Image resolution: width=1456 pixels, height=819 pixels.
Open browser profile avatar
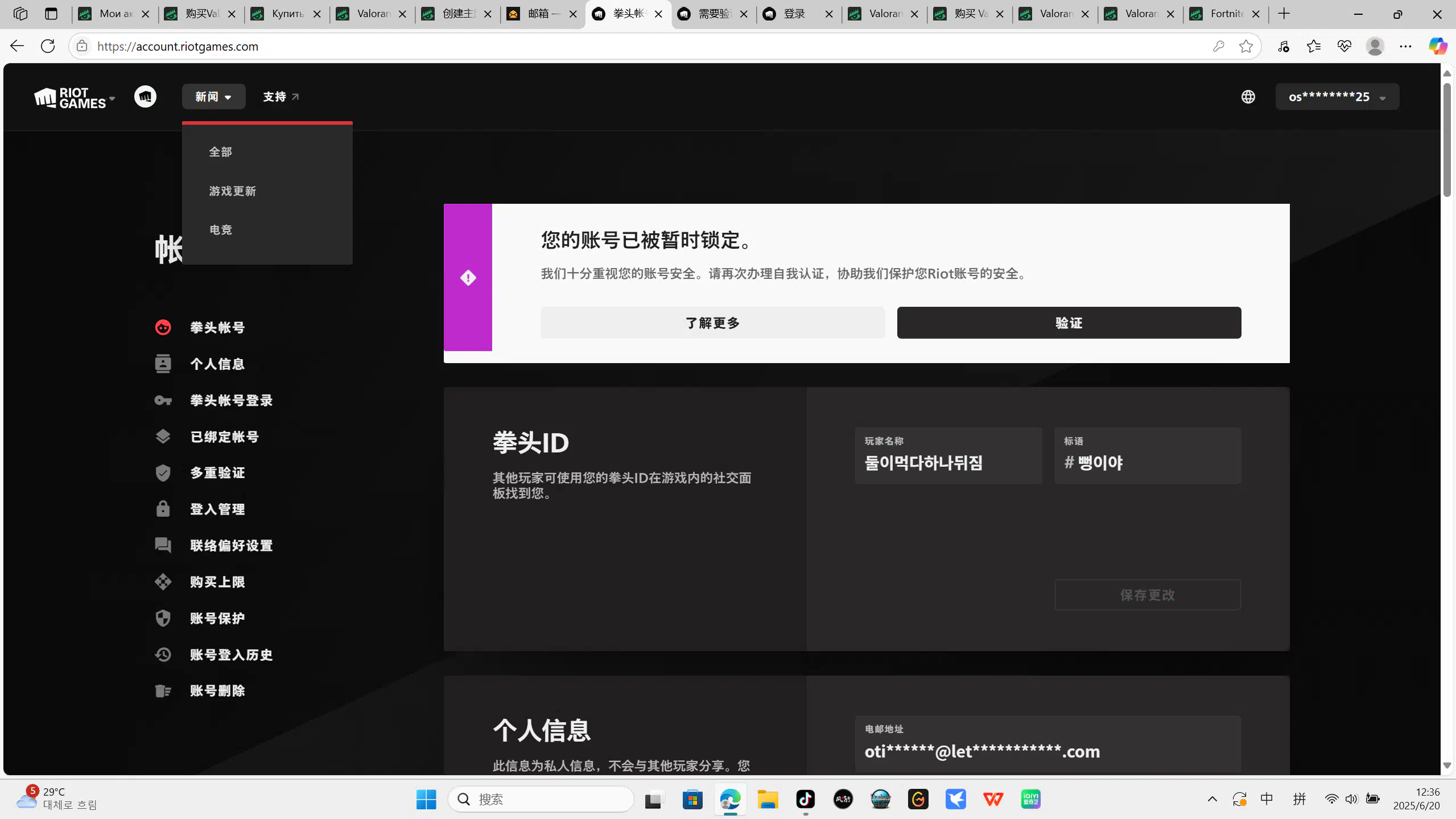tap(1375, 46)
